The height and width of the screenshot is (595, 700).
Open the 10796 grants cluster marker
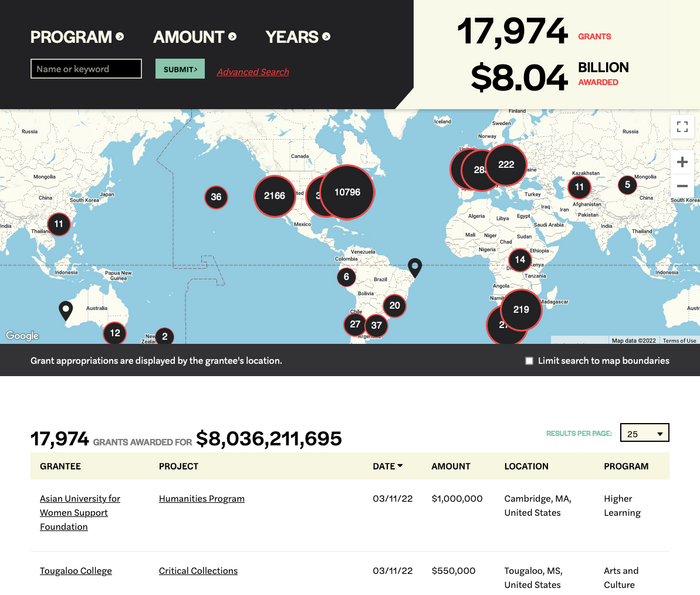pos(347,192)
